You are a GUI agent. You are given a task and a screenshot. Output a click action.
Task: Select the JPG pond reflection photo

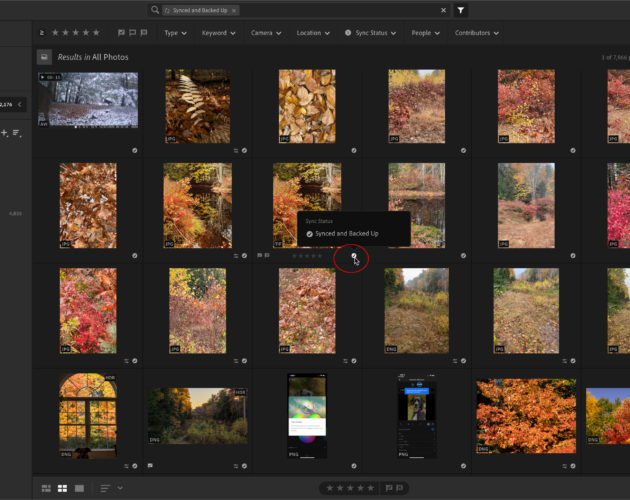click(x=198, y=205)
